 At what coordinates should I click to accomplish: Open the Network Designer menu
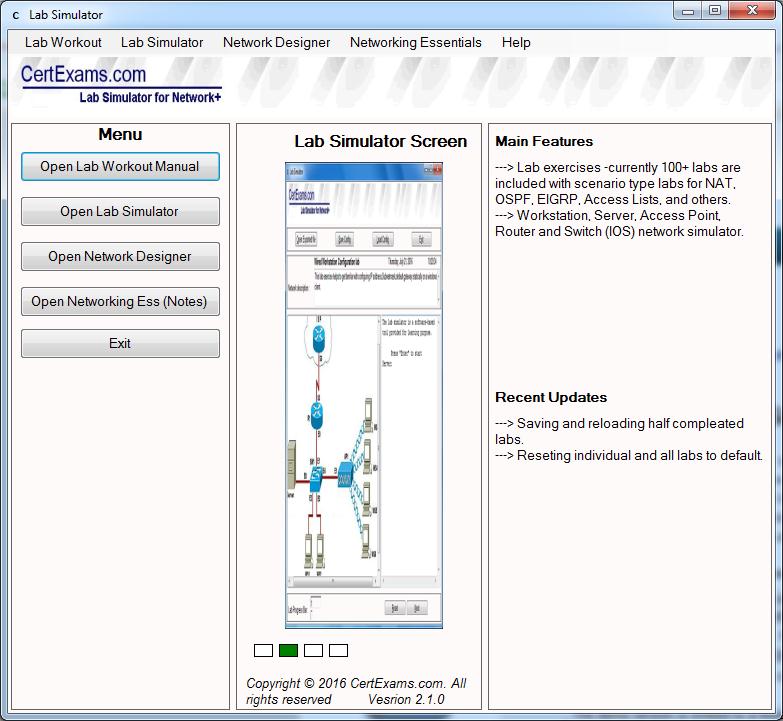pyautogui.click(x=276, y=42)
